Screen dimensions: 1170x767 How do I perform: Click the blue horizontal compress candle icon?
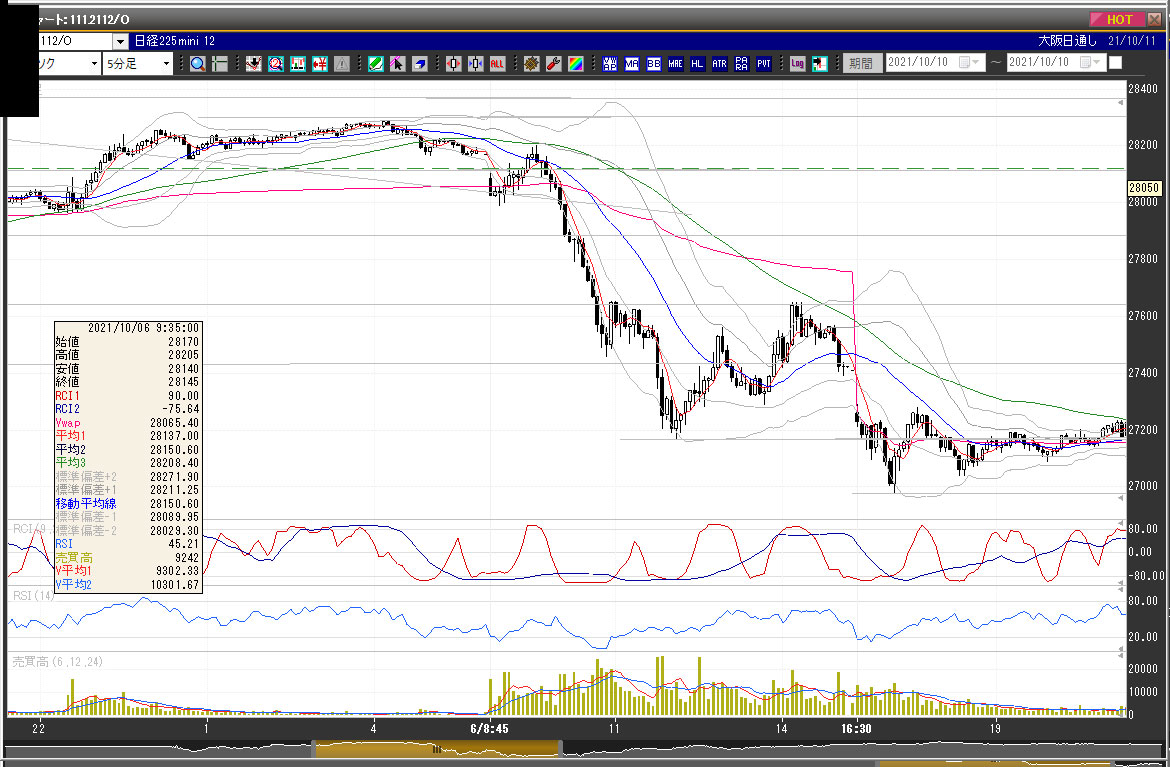[475, 64]
